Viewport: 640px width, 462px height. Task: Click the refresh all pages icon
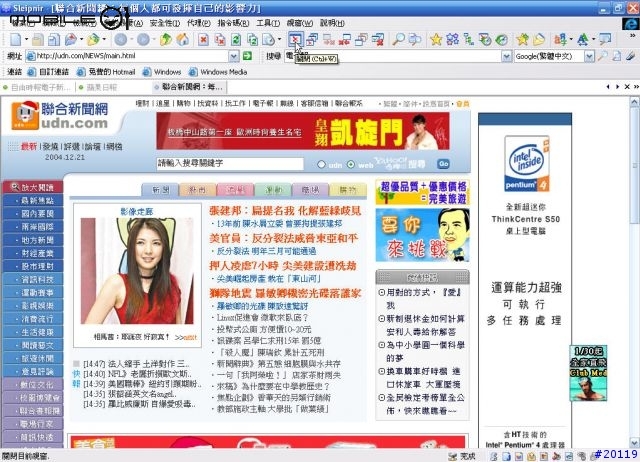(253, 40)
